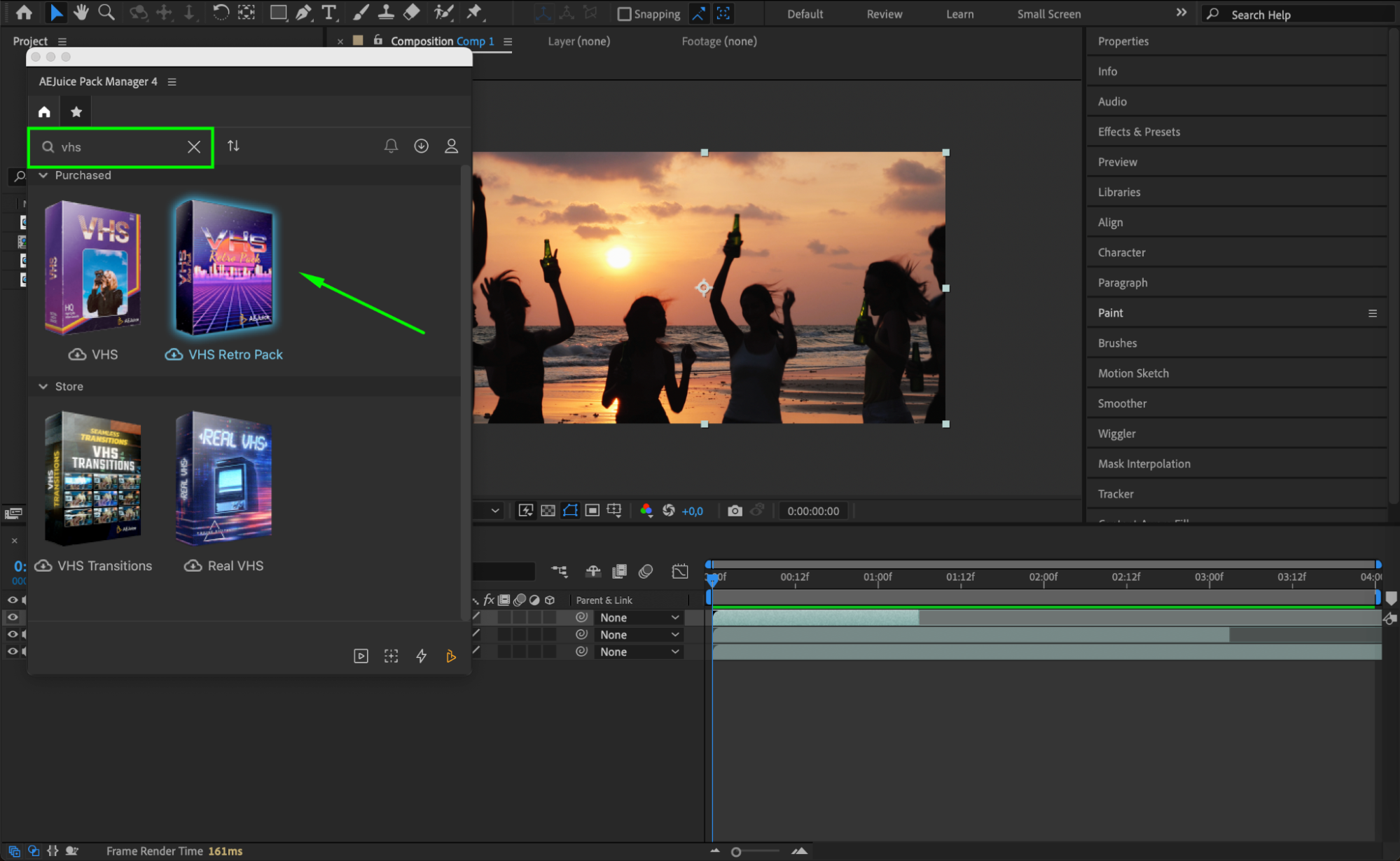This screenshot has height=861, width=1400.
Task: Open AEJuice user account icon
Action: click(x=451, y=146)
